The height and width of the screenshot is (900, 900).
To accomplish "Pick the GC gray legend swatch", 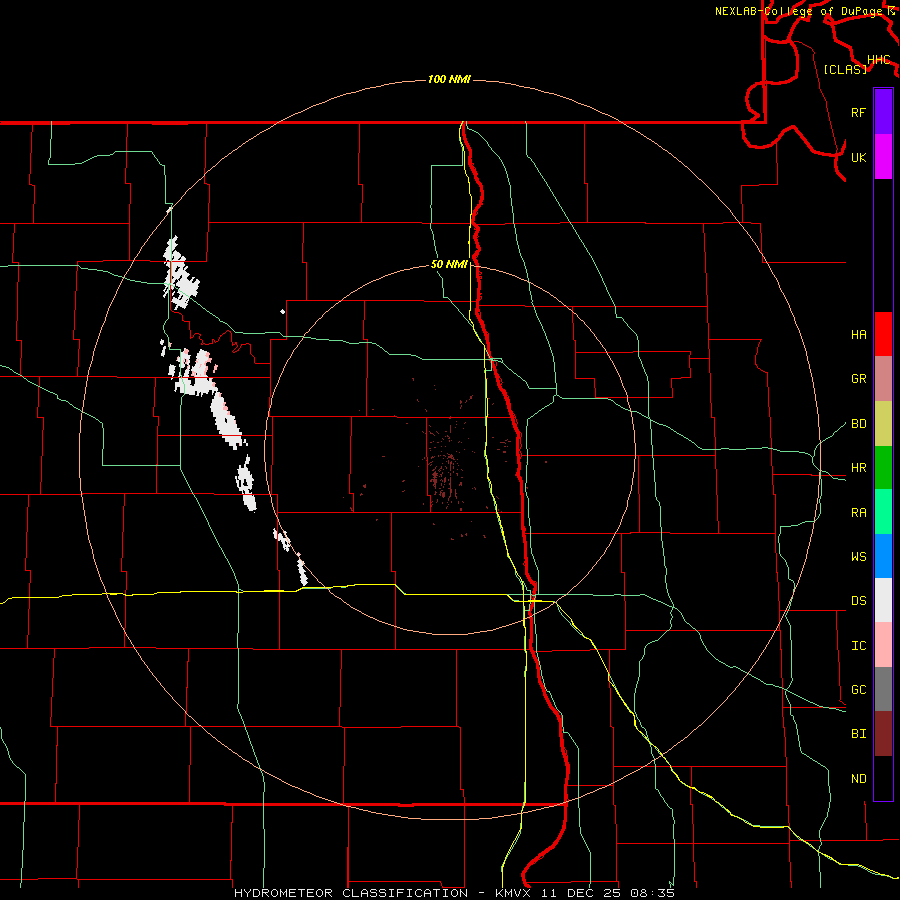I will click(x=883, y=689).
